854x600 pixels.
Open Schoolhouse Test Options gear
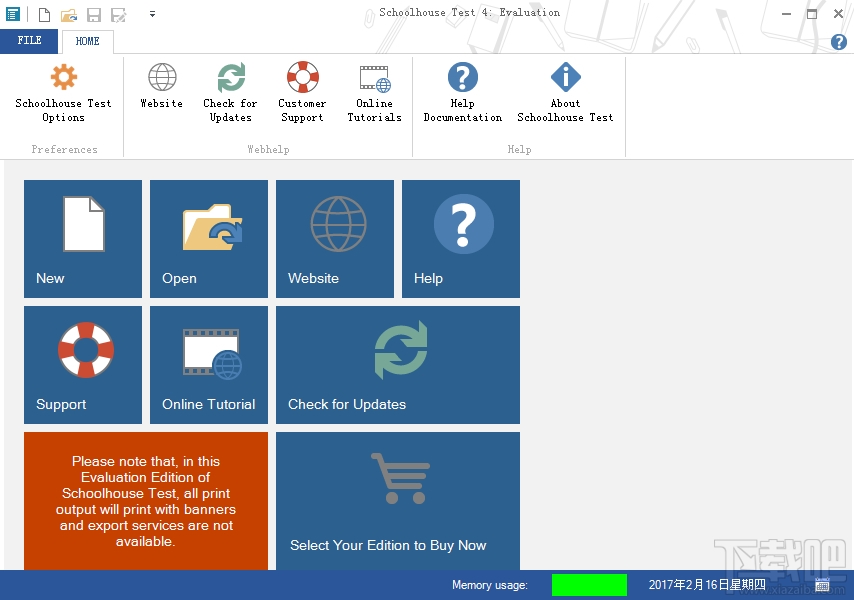[64, 93]
